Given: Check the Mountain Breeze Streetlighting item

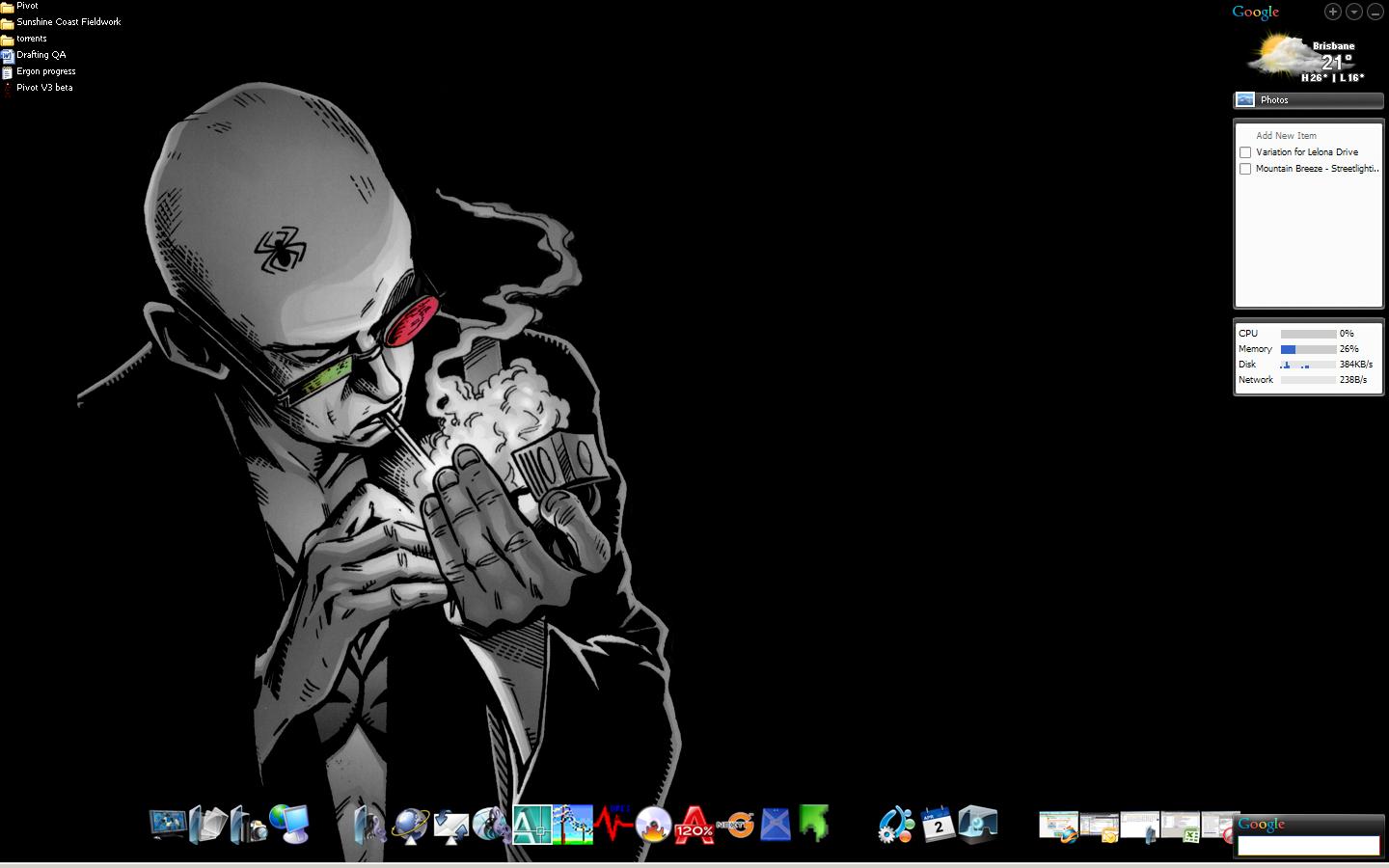Looking at the screenshot, I should click(x=1245, y=169).
